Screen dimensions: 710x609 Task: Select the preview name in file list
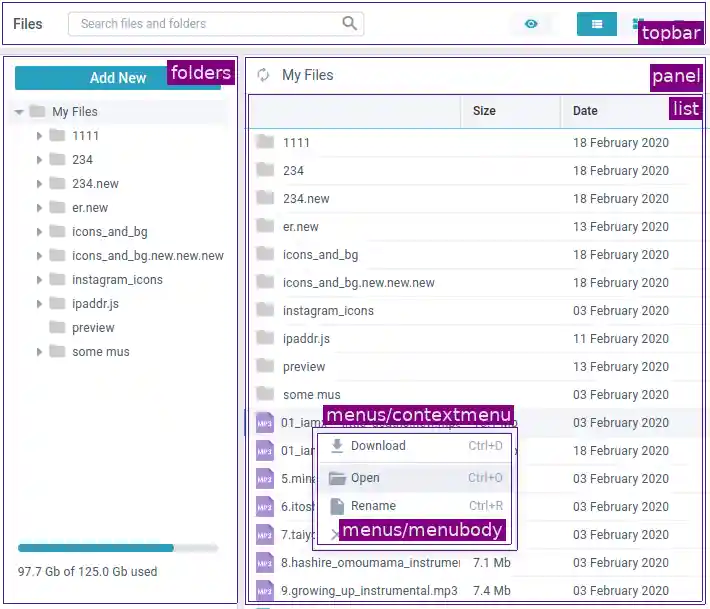coord(304,366)
